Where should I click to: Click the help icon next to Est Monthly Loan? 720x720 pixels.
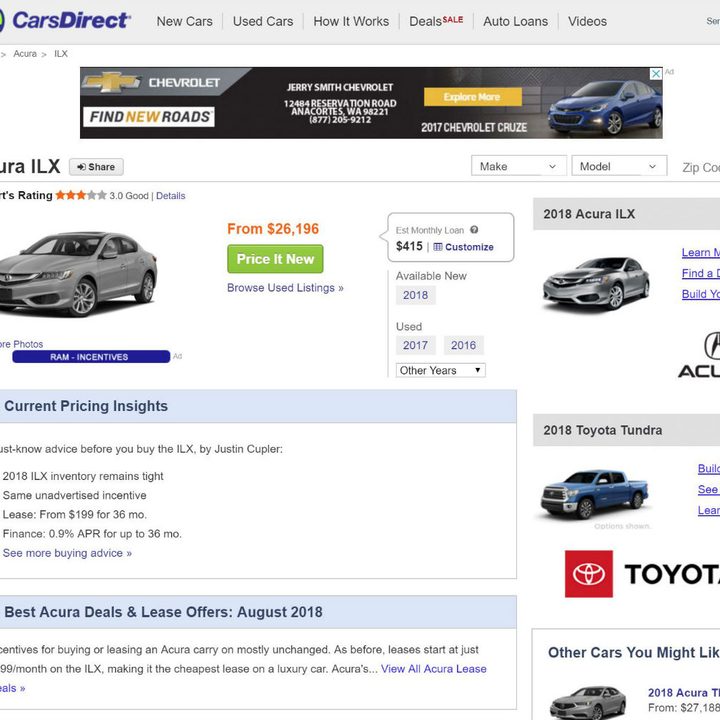[x=474, y=230]
